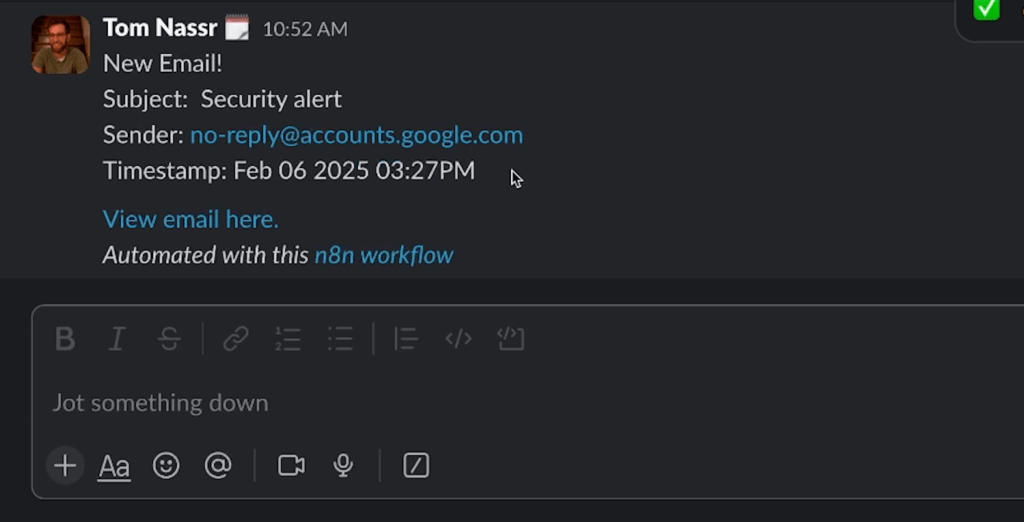
Task: Hide formatting toolbar with Aa button
Action: (114, 466)
